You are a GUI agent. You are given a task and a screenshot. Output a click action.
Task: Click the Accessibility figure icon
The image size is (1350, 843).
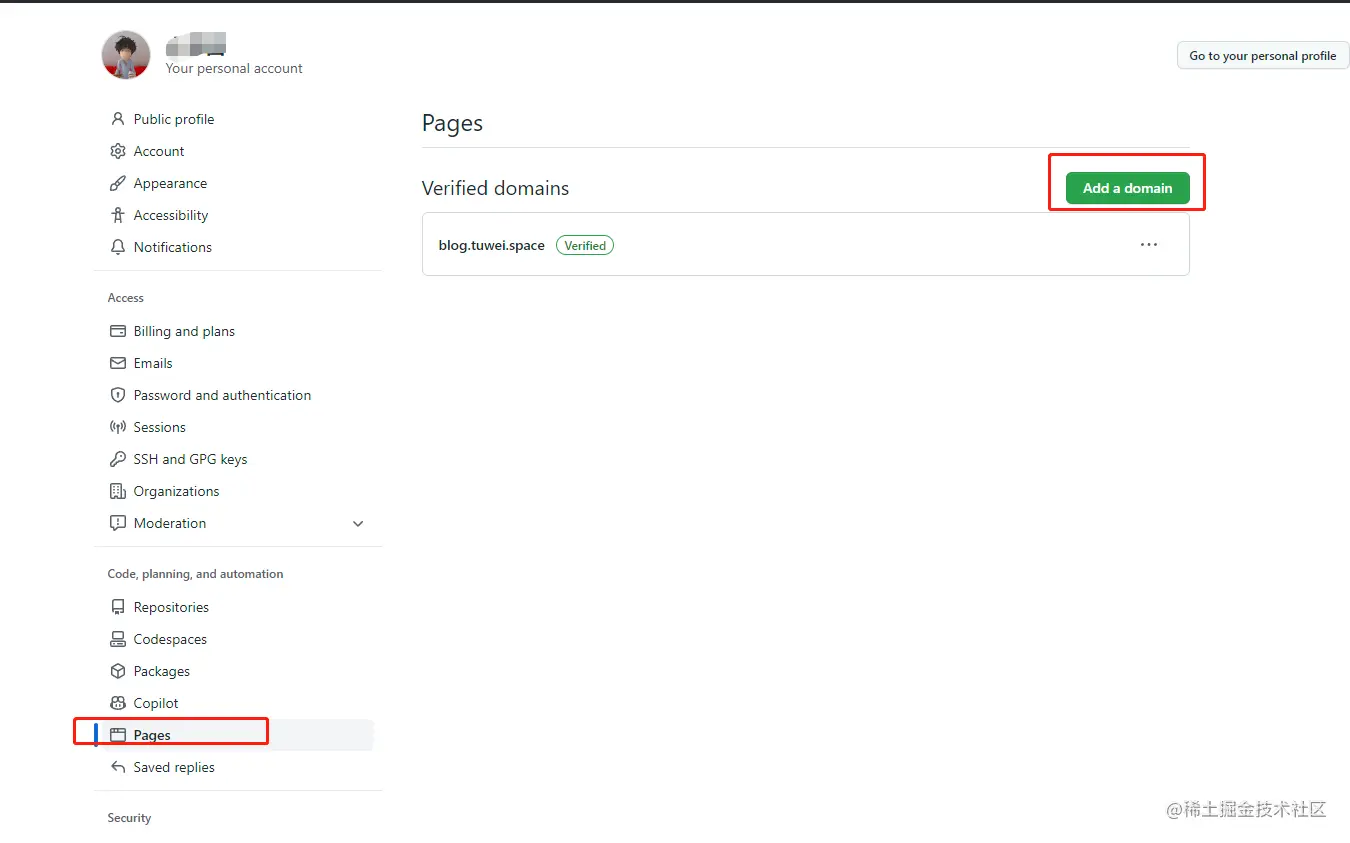pyautogui.click(x=118, y=215)
